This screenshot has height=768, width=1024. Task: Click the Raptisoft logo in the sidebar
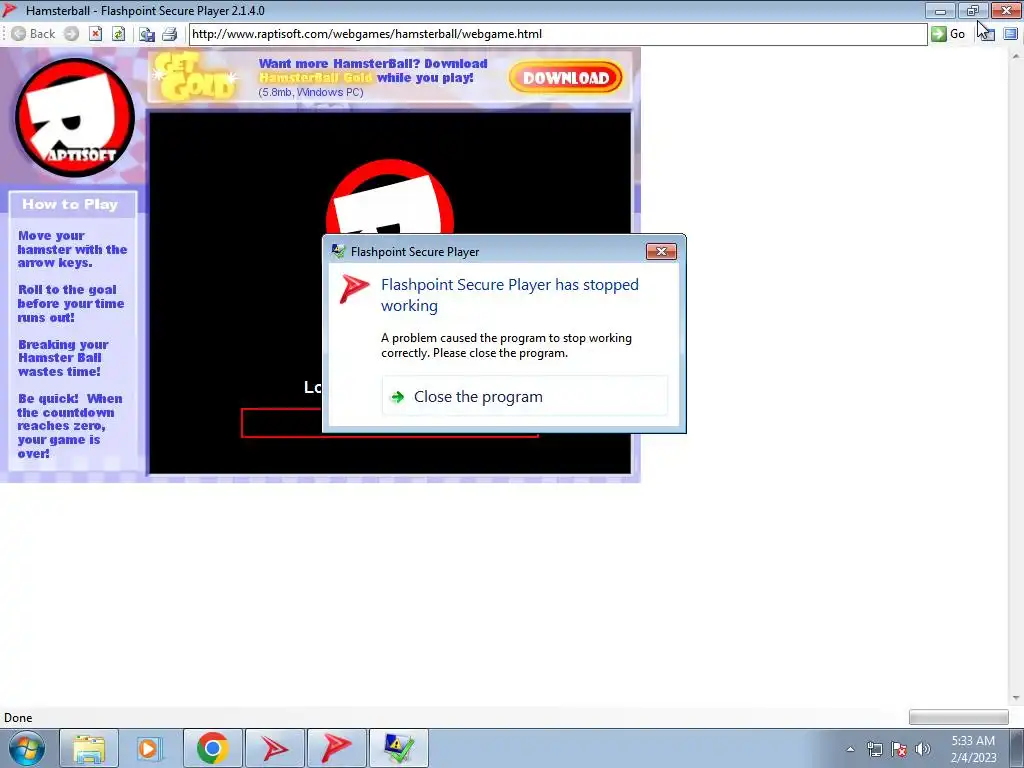pos(74,118)
